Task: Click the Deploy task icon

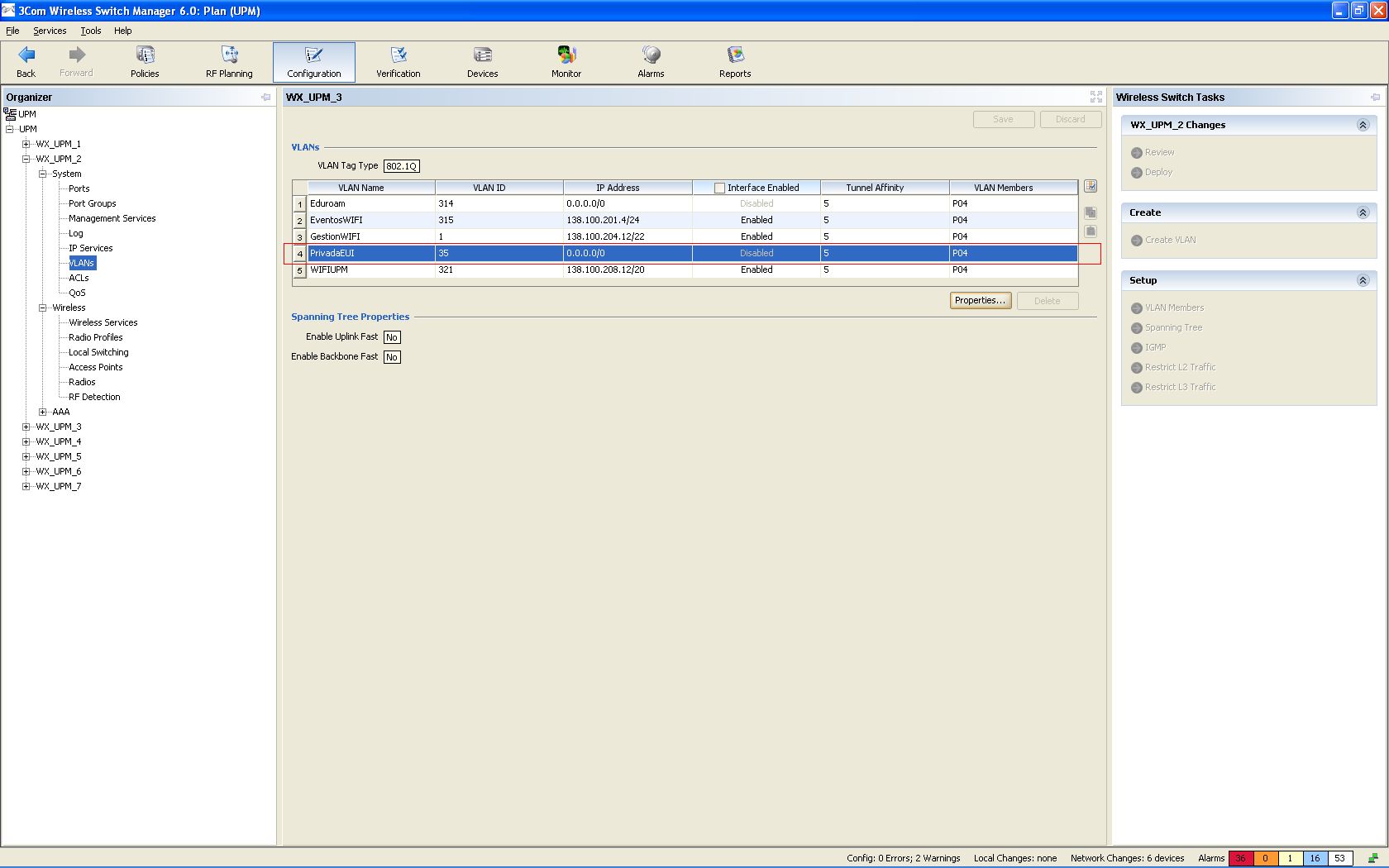Action: pos(1137,173)
